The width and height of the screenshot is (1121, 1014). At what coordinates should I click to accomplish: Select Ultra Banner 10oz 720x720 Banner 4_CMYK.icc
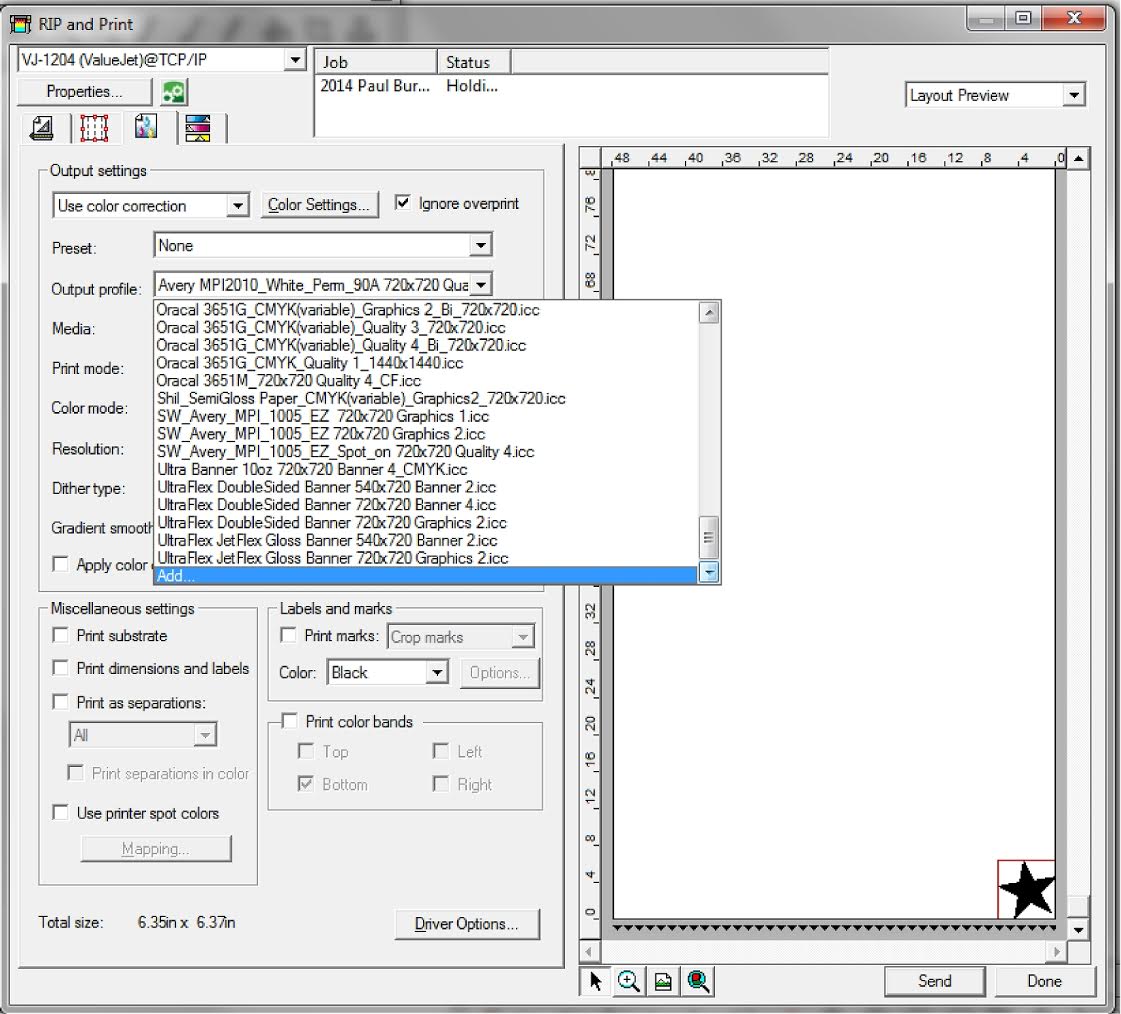312,469
